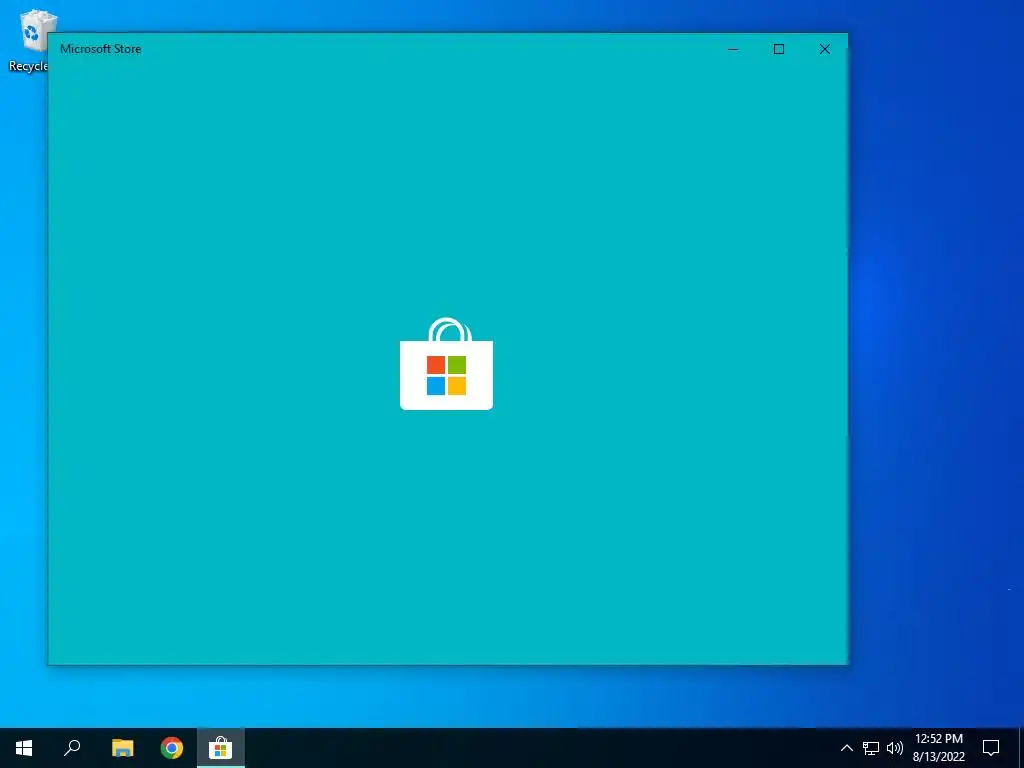Image resolution: width=1024 pixels, height=768 pixels.
Task: Maximize the Microsoft Store window
Action: point(779,49)
